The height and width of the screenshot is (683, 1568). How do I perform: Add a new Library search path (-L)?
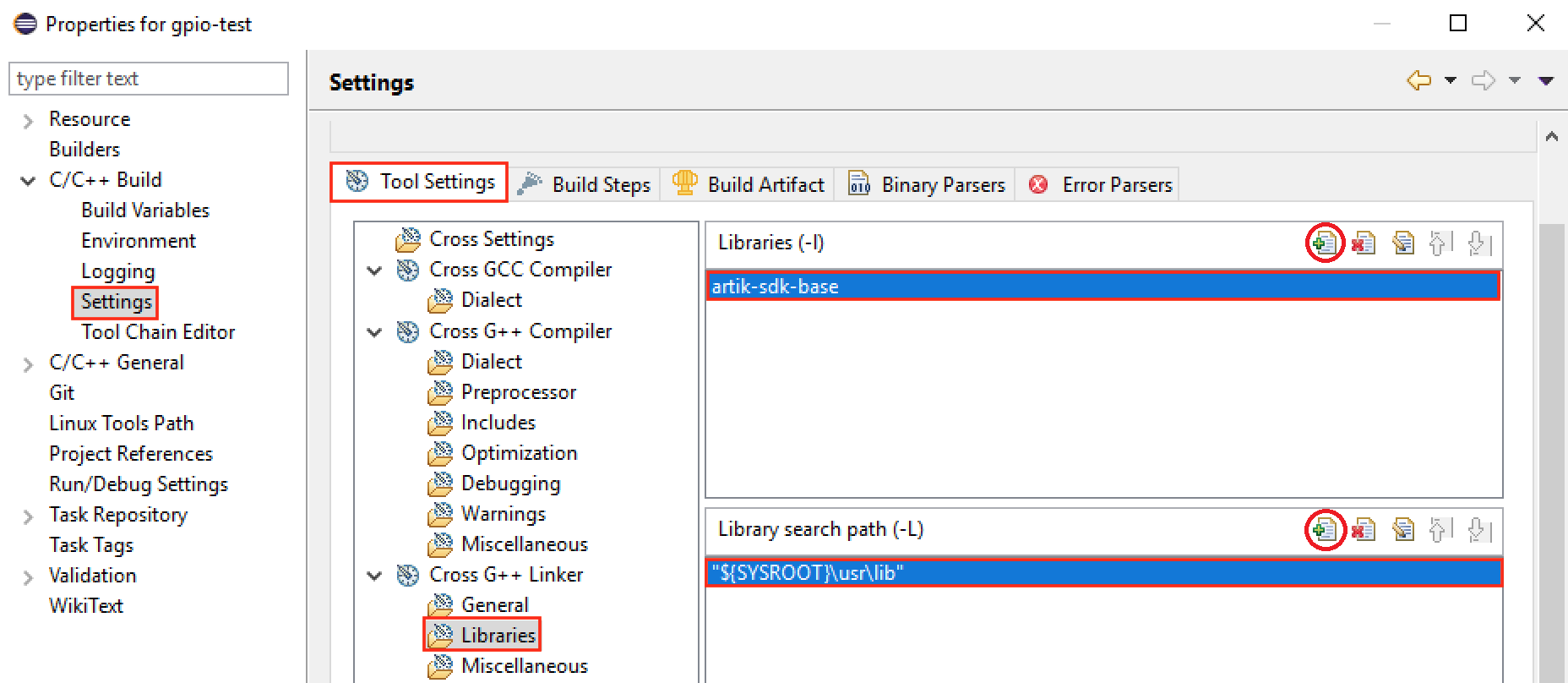pos(1324,530)
